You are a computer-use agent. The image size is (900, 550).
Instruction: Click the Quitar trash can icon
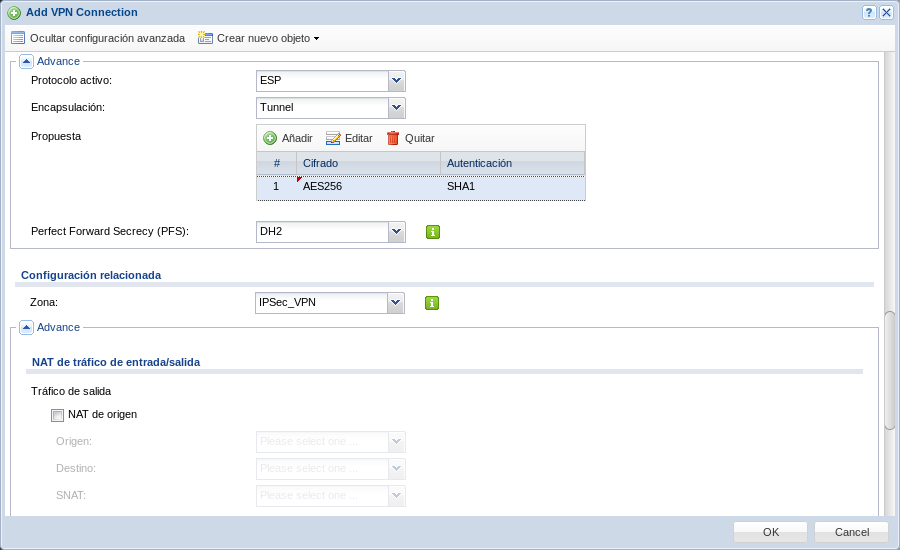point(393,138)
